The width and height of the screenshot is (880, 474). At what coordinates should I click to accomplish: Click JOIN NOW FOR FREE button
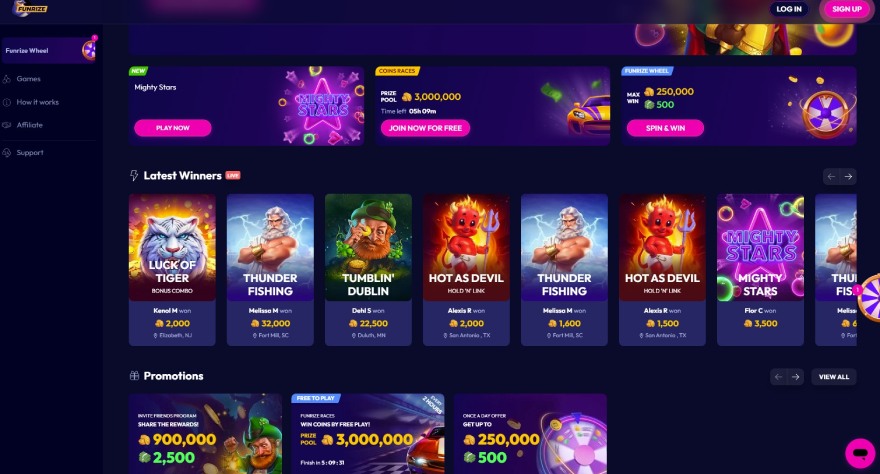(425, 128)
